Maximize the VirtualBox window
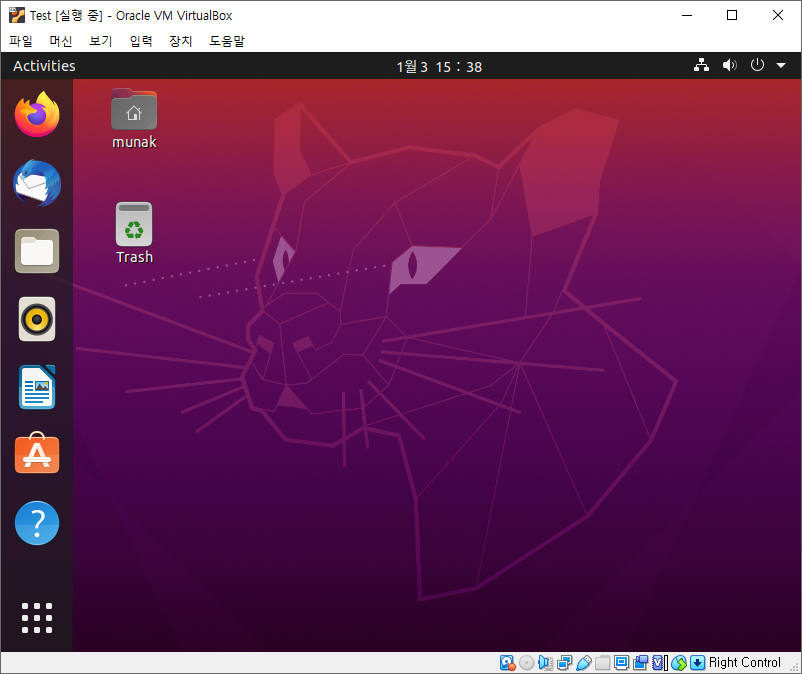The height and width of the screenshot is (674, 802). 732,15
